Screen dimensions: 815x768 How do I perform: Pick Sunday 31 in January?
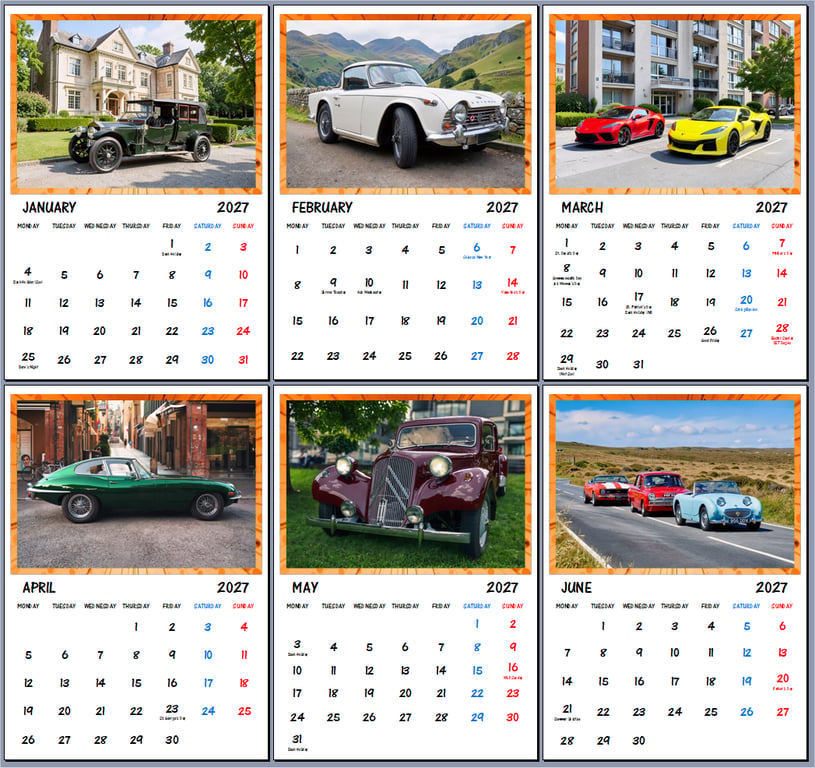[x=243, y=360]
